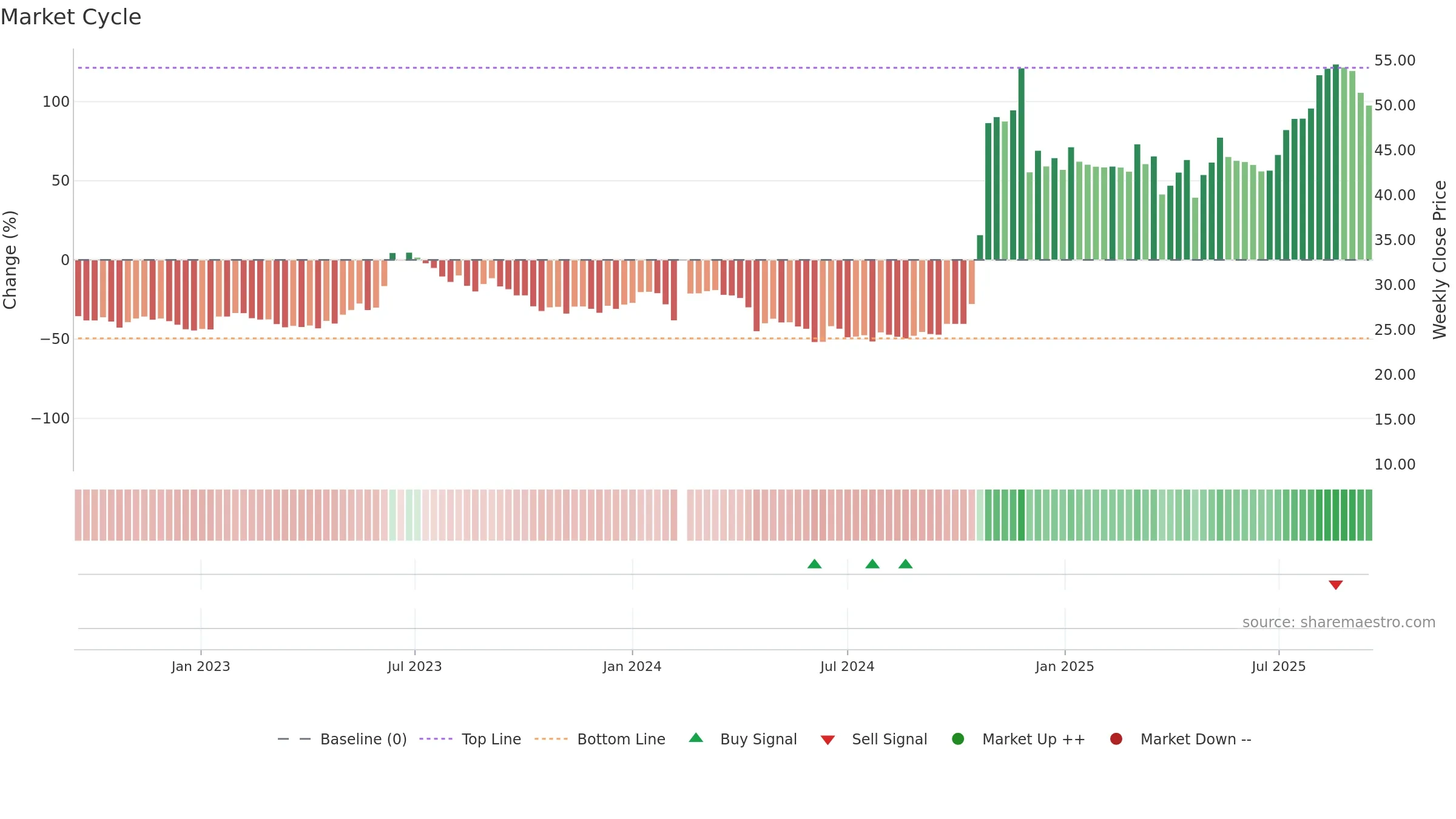Image resolution: width=1456 pixels, height=819 pixels.
Task: Click the Market Cycle chart title
Action: click(x=71, y=17)
